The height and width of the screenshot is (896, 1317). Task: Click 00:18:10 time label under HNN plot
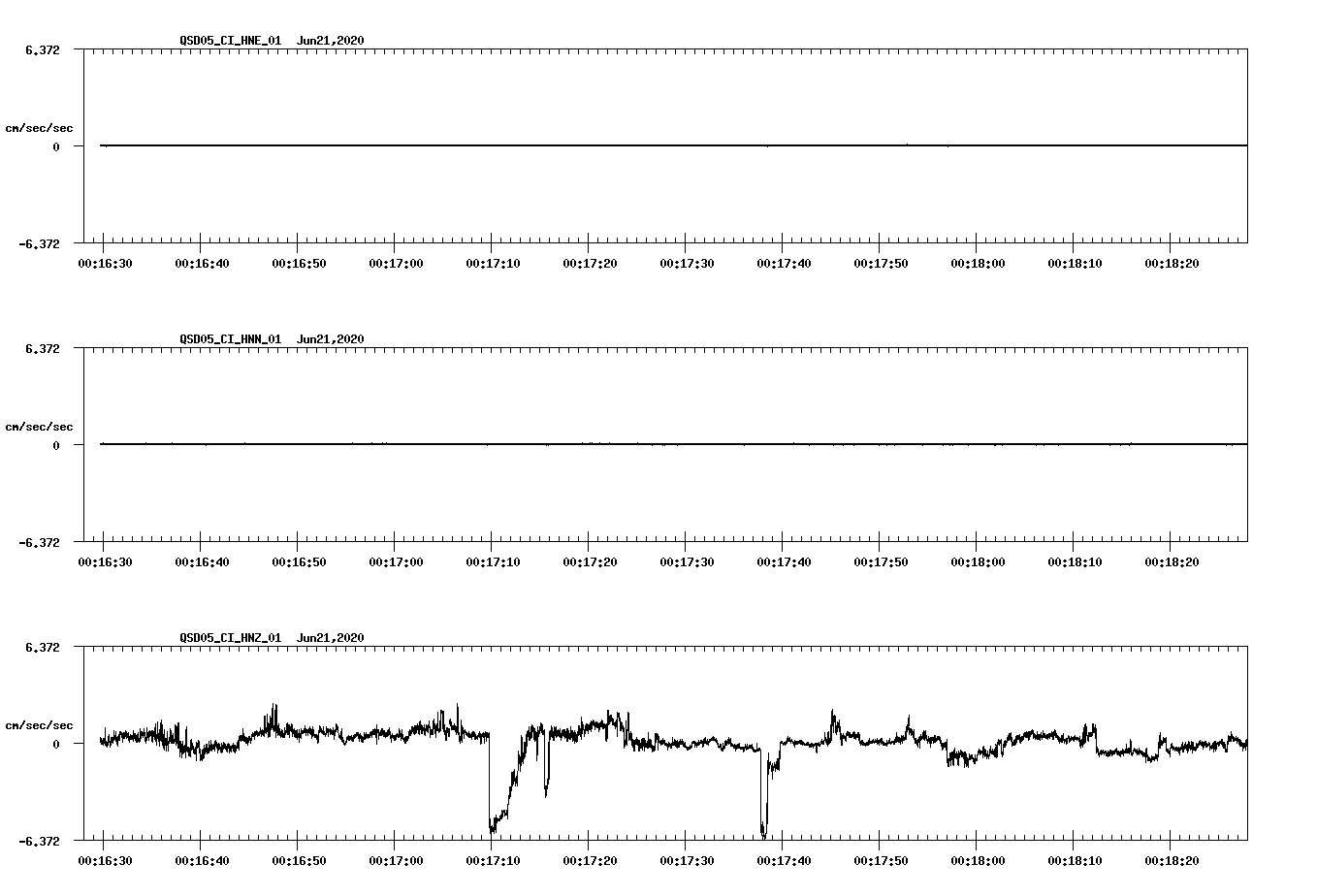(x=1075, y=562)
